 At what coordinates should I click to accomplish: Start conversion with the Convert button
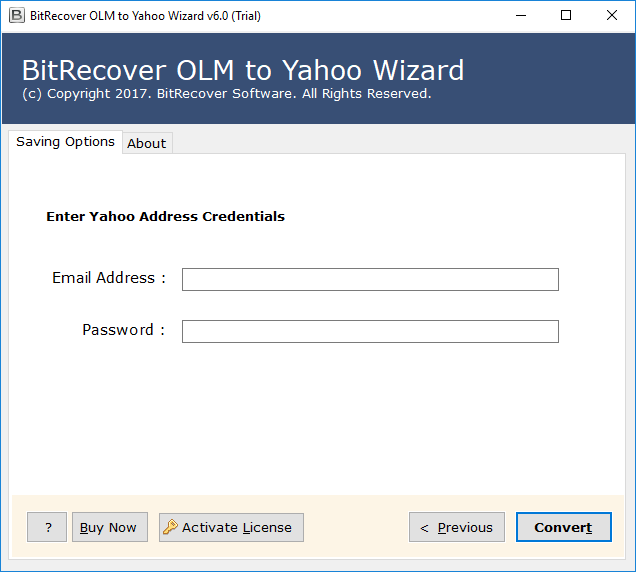[563, 527]
